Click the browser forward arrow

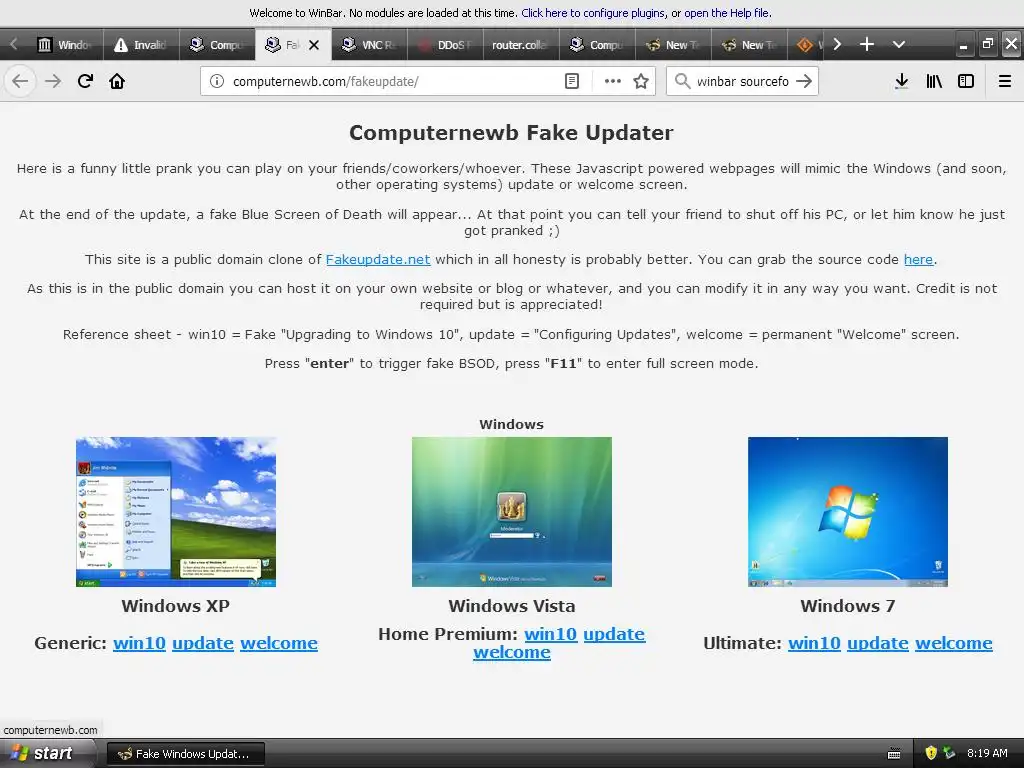pyautogui.click(x=53, y=81)
